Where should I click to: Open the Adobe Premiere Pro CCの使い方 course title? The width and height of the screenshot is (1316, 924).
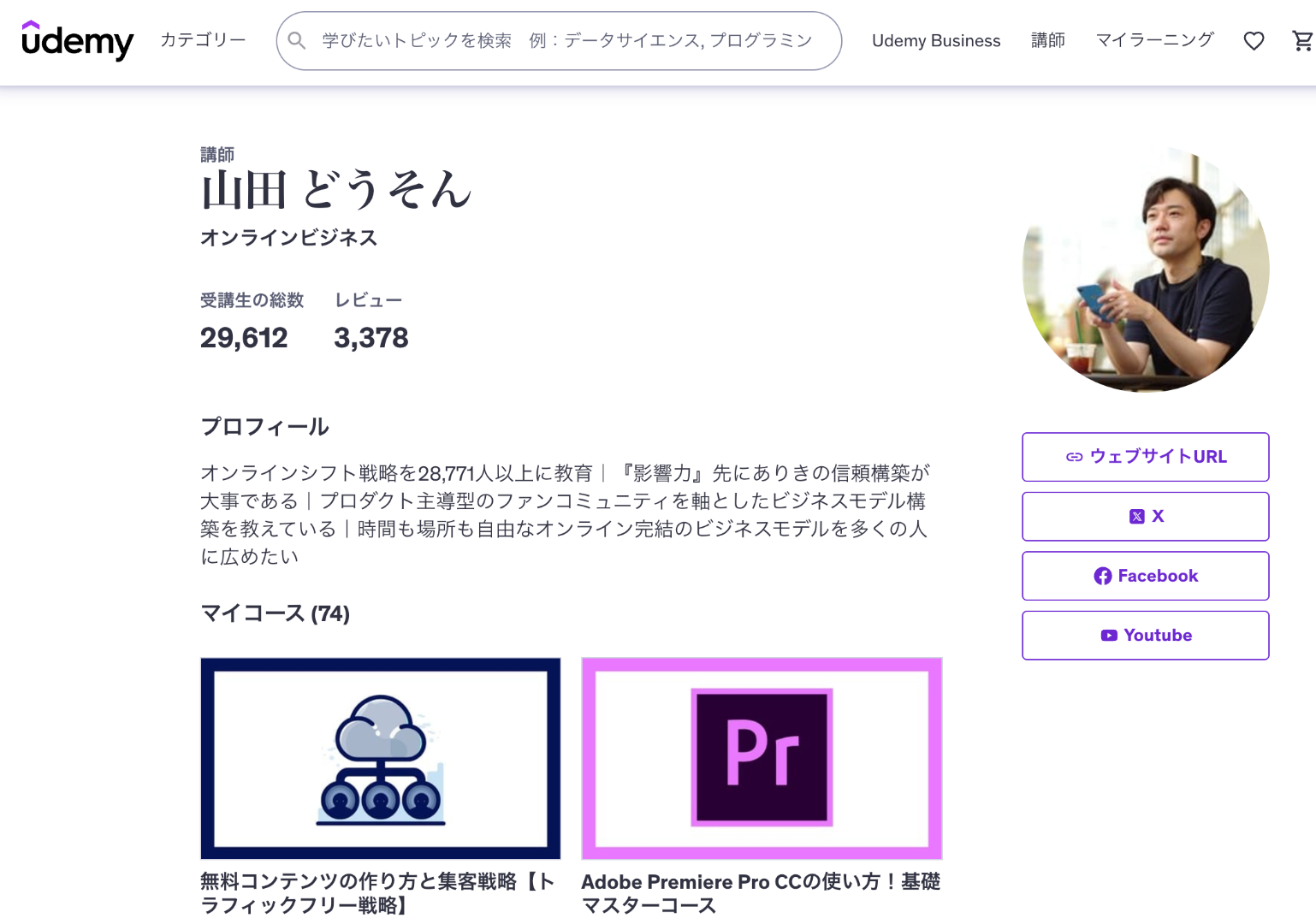[761, 893]
